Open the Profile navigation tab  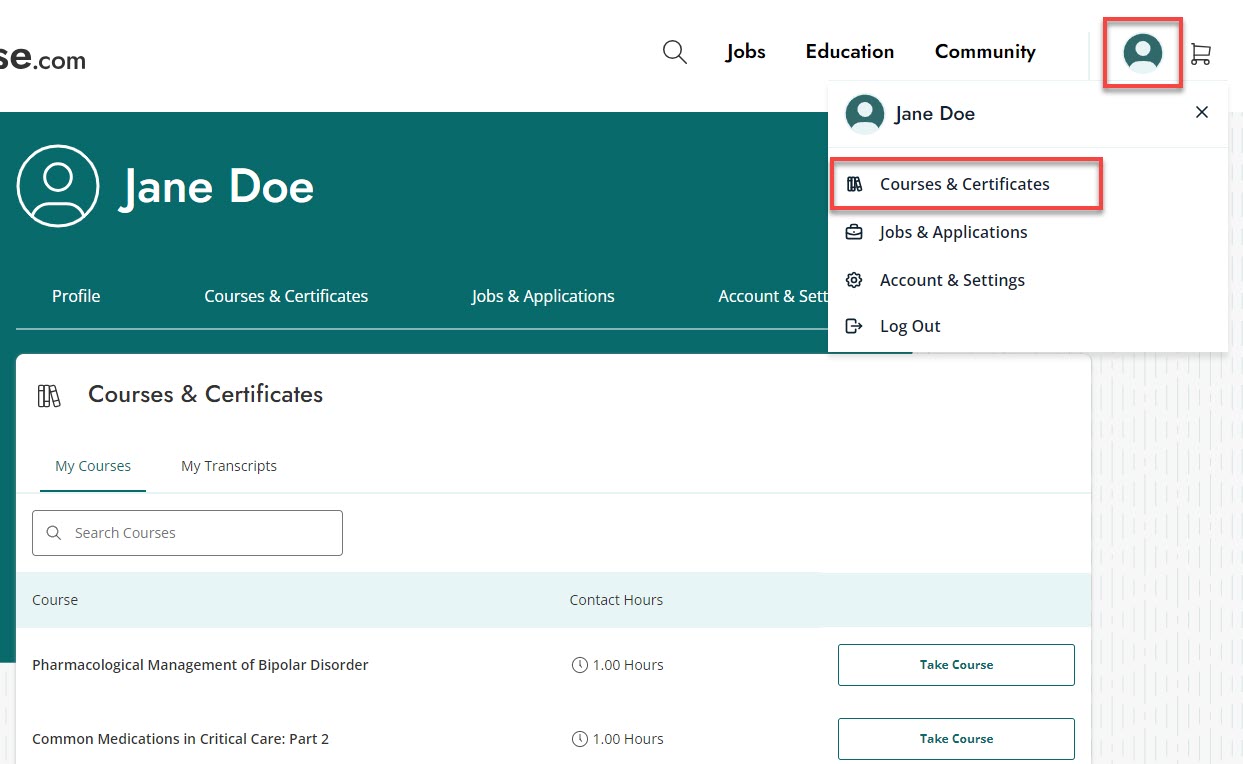coord(75,296)
